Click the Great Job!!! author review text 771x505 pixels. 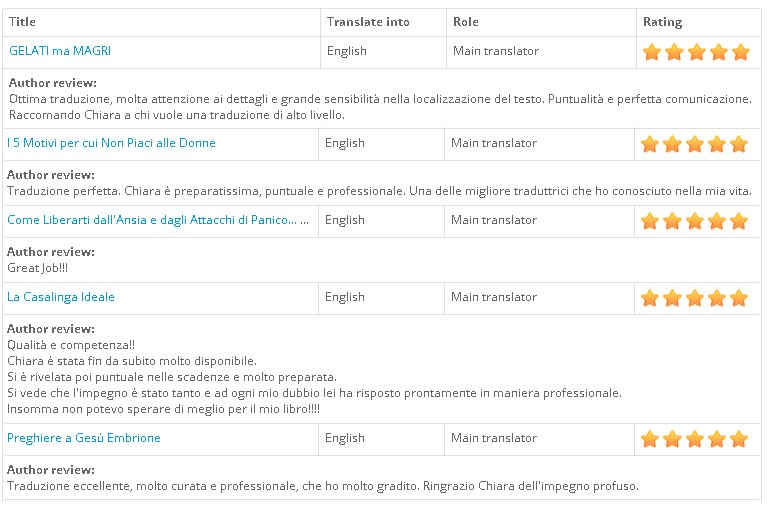click(37, 268)
